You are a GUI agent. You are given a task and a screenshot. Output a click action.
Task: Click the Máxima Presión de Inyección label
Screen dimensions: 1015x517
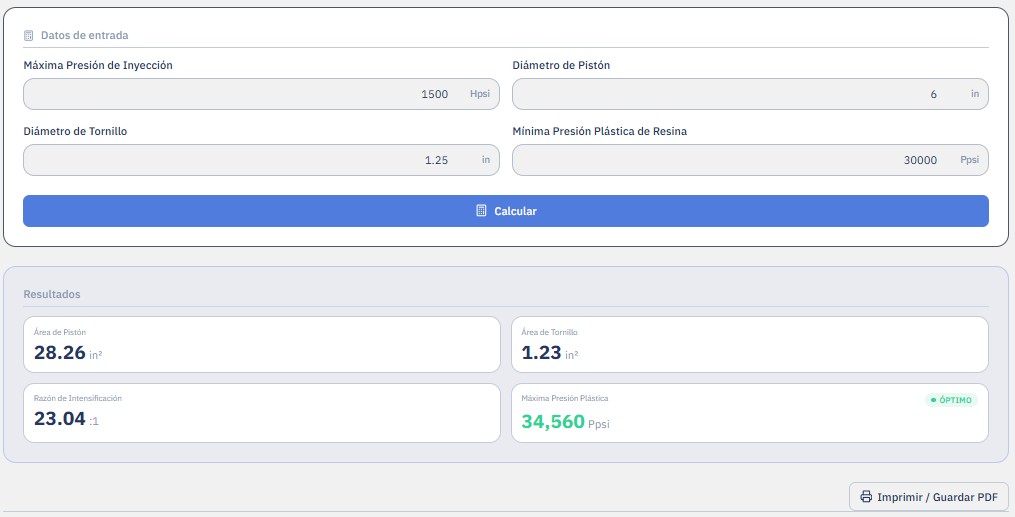pos(98,65)
